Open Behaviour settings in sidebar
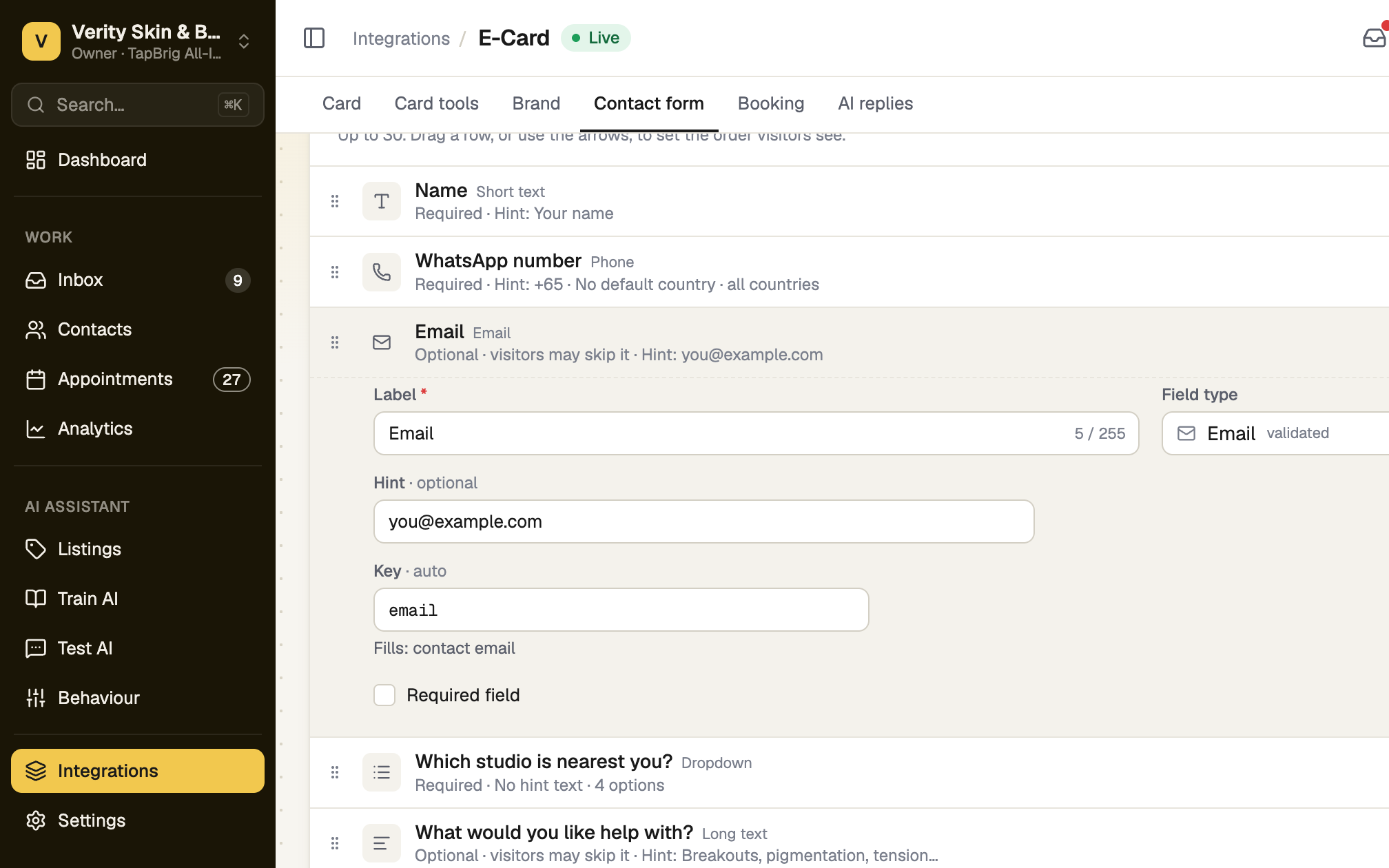 point(138,698)
